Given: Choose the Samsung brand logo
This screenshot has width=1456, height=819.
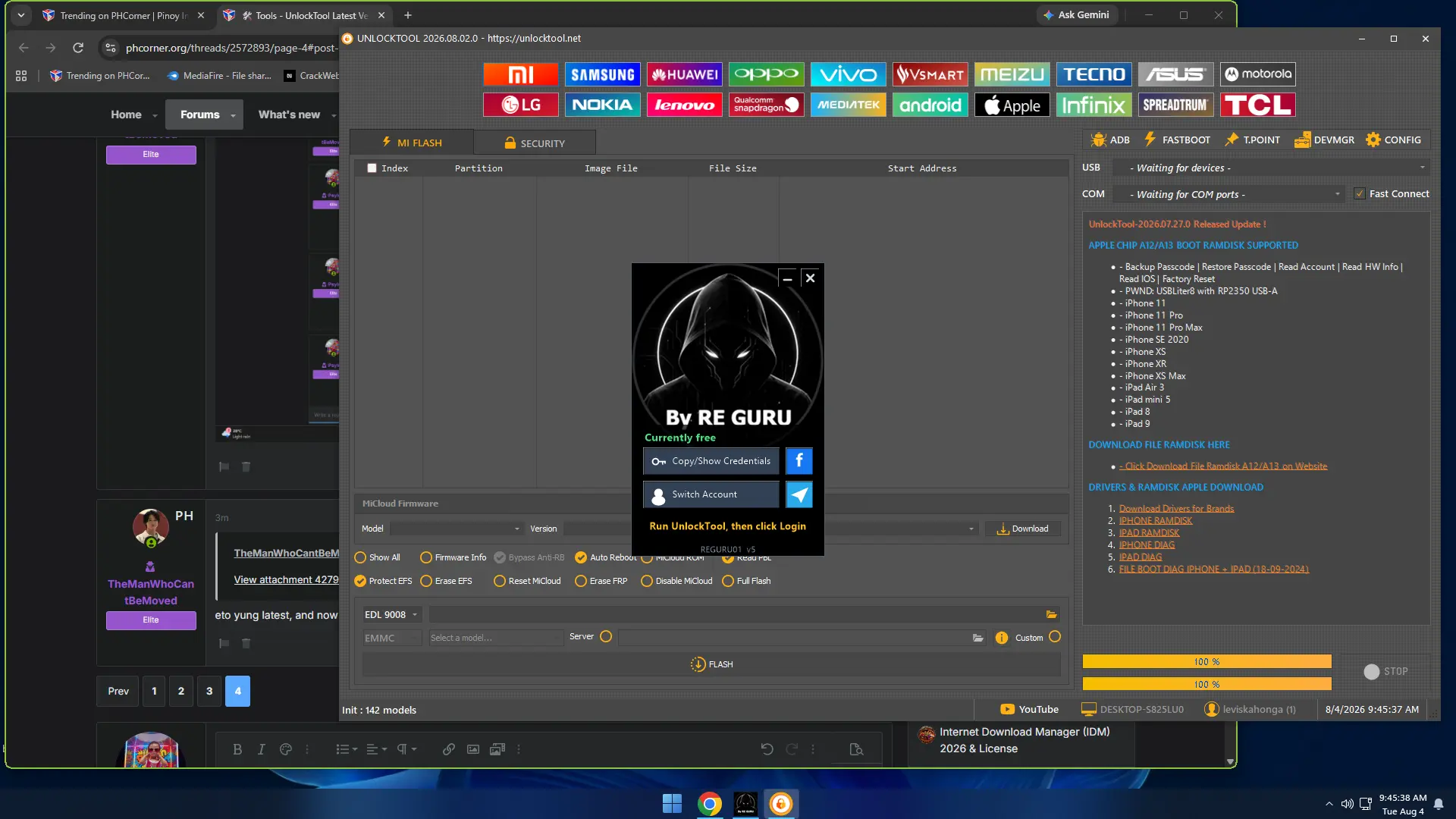Looking at the screenshot, I should coord(603,74).
